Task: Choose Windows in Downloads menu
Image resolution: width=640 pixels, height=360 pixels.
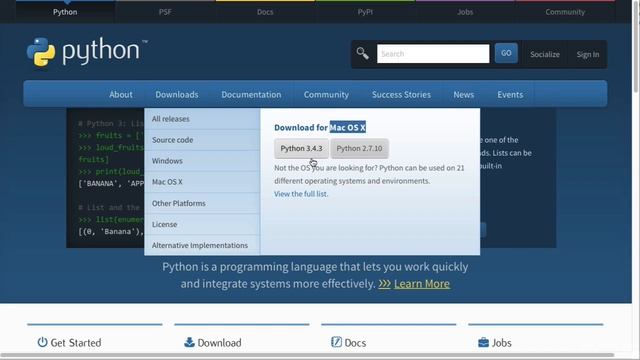Action: point(202,161)
